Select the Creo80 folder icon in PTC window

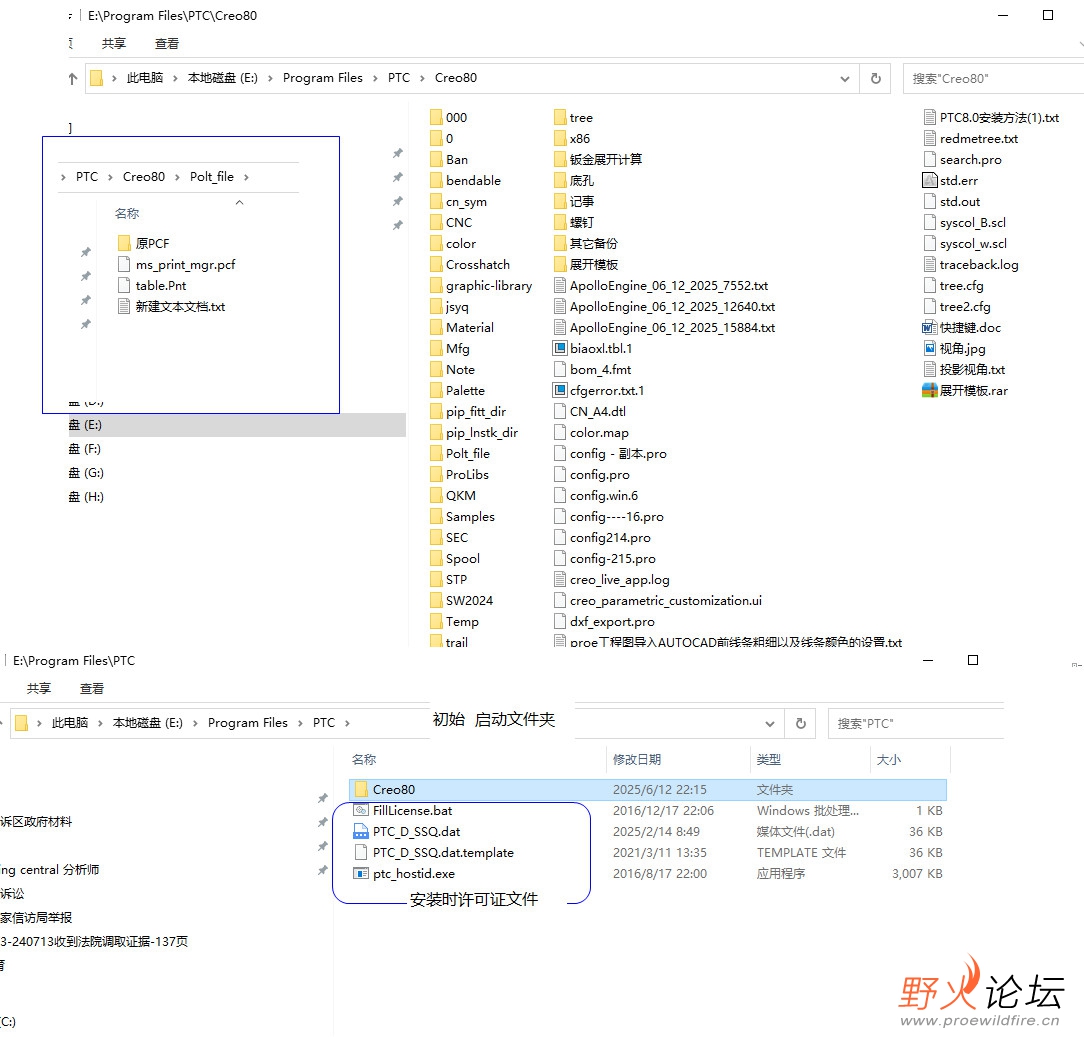coord(361,790)
